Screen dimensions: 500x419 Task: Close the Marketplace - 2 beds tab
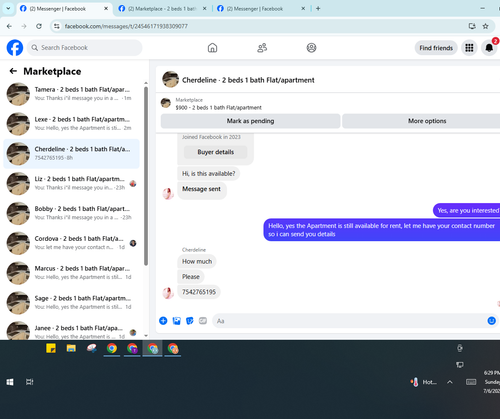tap(205, 9)
